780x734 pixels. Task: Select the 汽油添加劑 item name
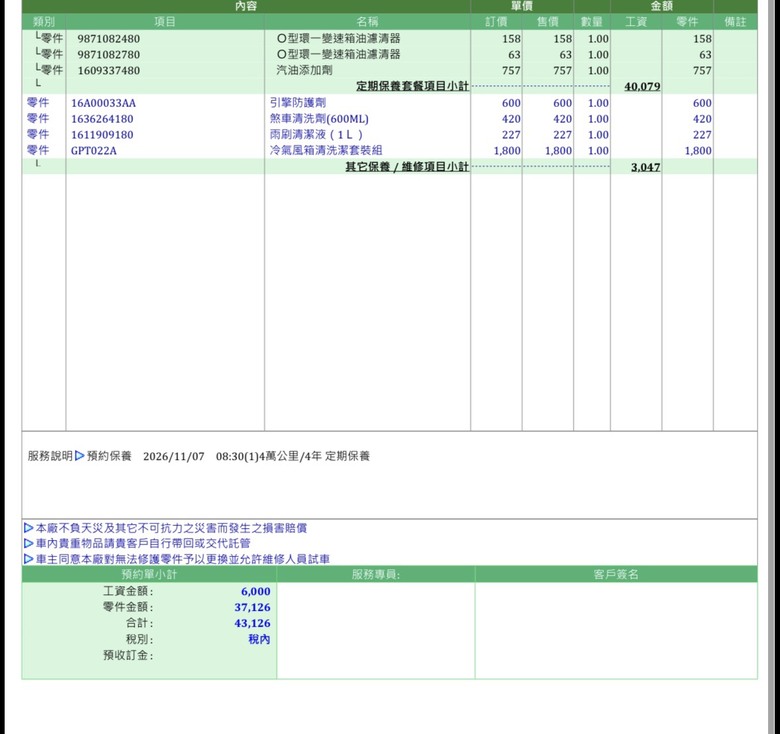(x=304, y=70)
